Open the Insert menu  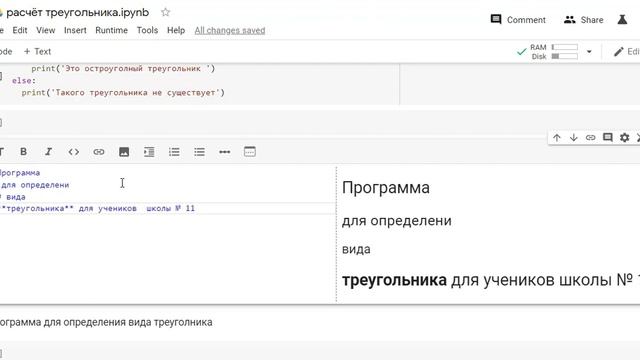(75, 30)
